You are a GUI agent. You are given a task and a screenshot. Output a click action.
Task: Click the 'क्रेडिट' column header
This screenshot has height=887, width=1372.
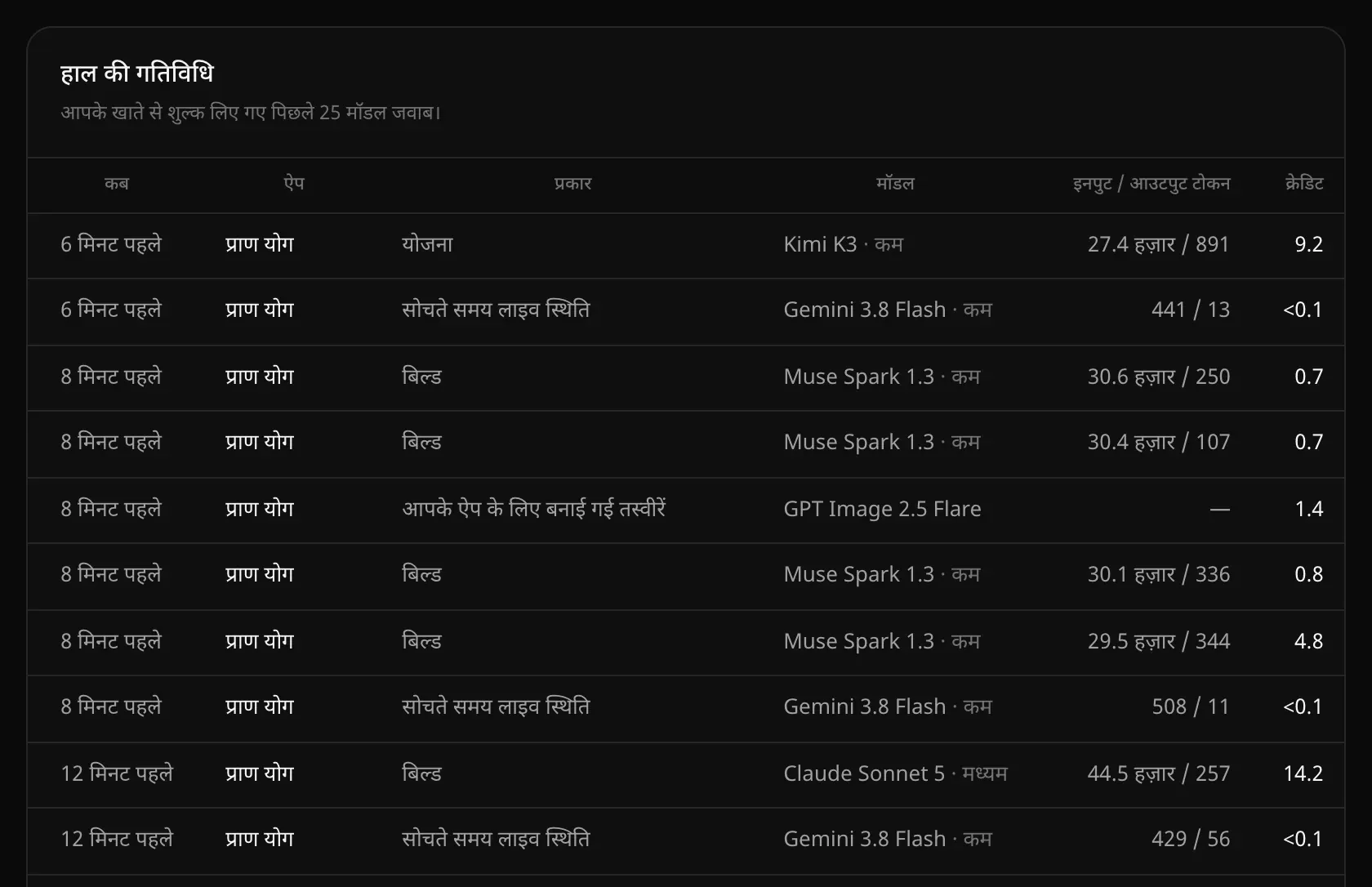click(1304, 184)
